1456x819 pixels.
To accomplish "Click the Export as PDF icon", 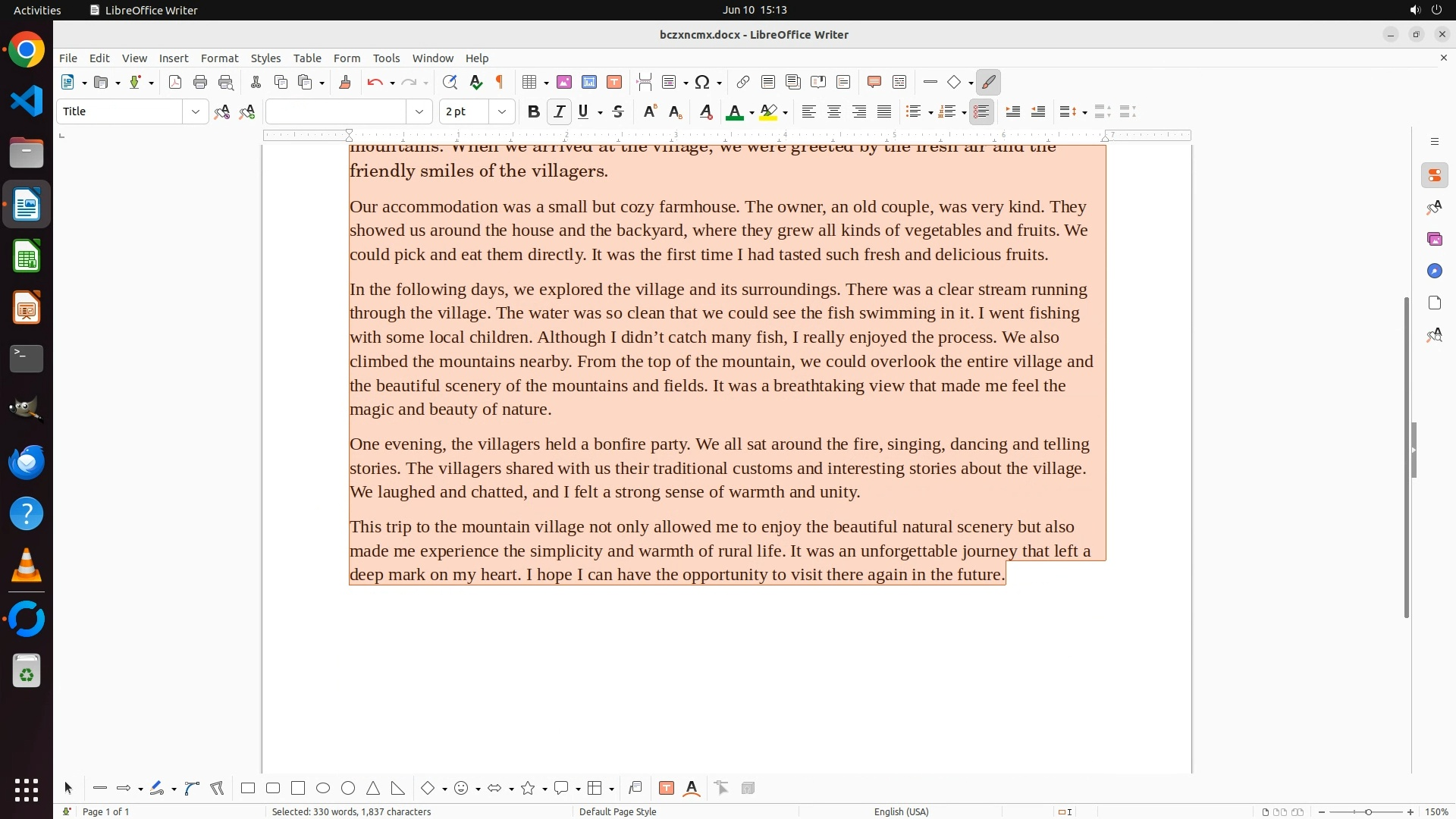I will pos(175,82).
